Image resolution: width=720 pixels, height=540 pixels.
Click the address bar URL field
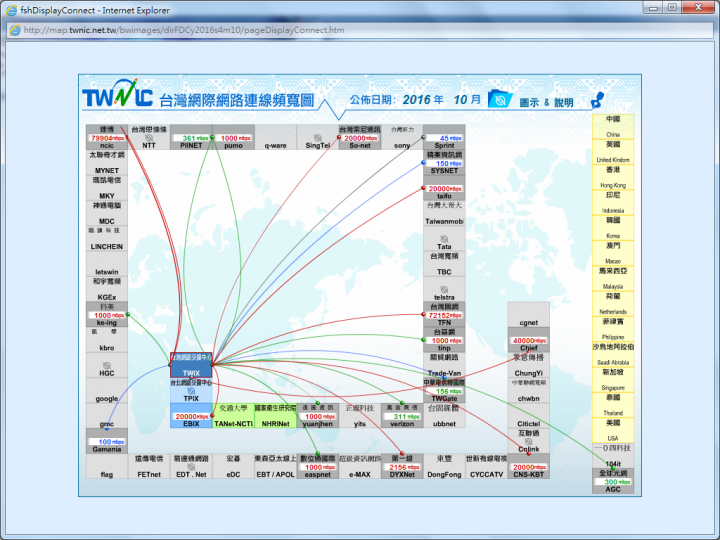click(x=360, y=30)
